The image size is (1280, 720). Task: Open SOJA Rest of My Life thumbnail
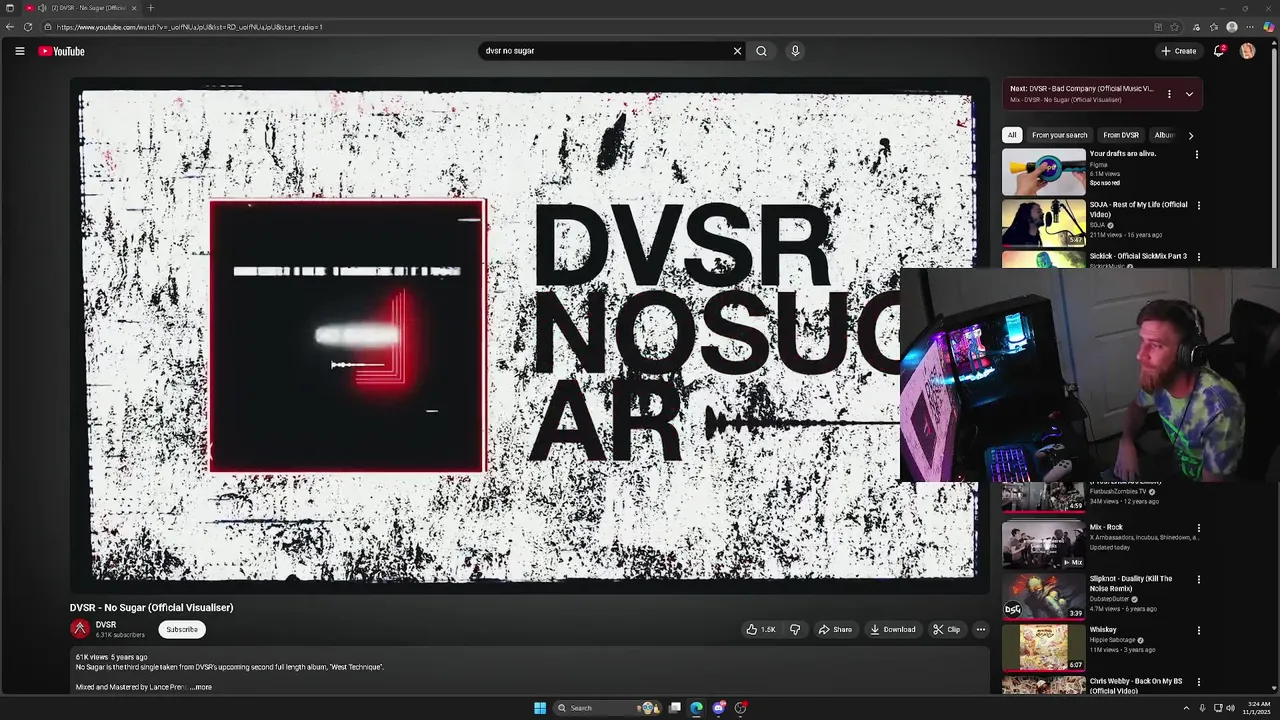1044,223
